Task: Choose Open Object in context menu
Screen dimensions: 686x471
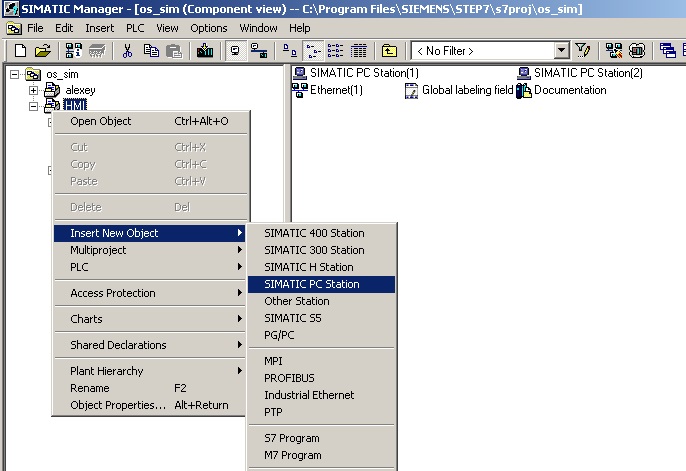Action: point(149,121)
